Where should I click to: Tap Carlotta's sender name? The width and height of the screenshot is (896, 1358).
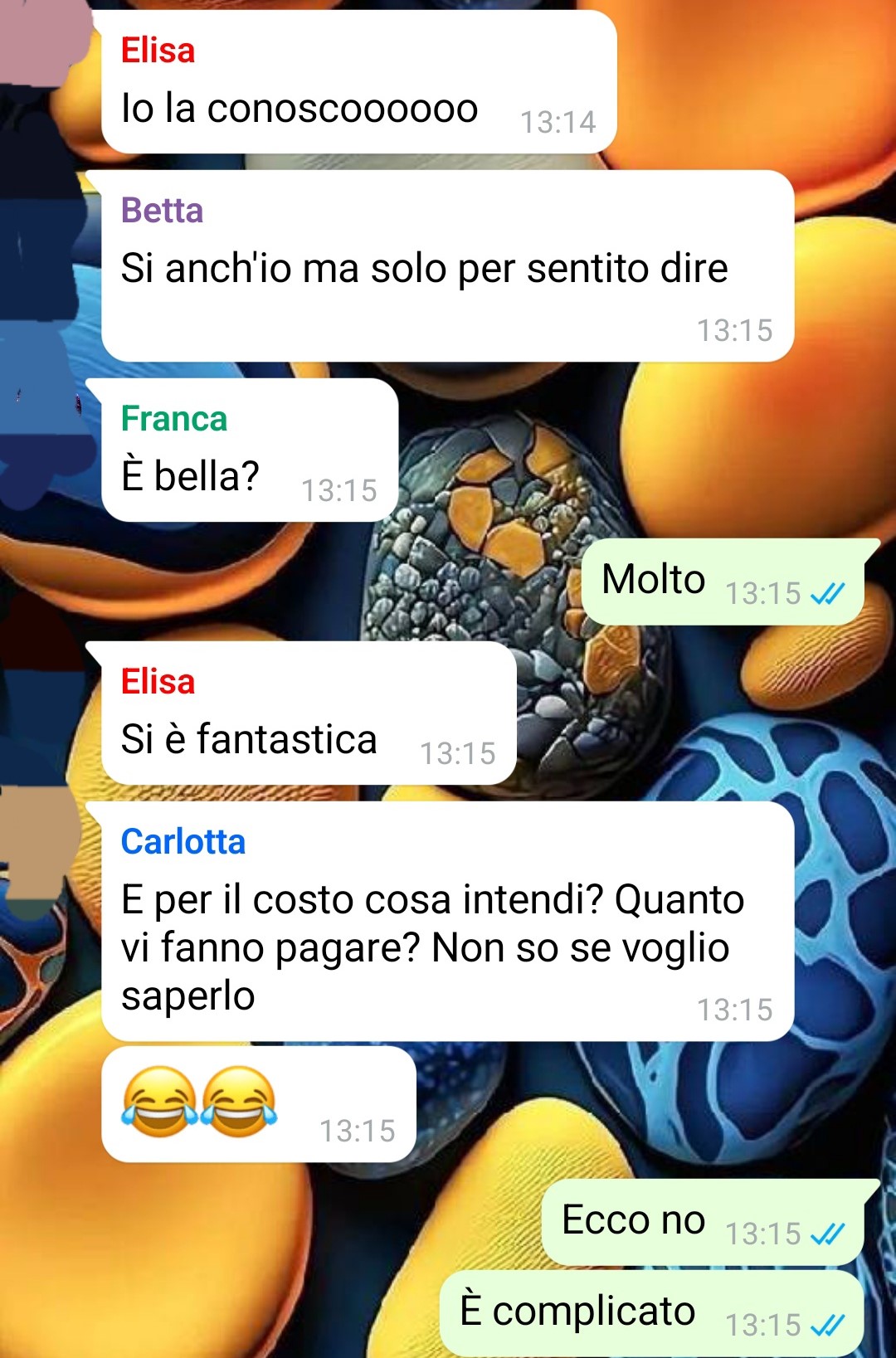coord(183,842)
